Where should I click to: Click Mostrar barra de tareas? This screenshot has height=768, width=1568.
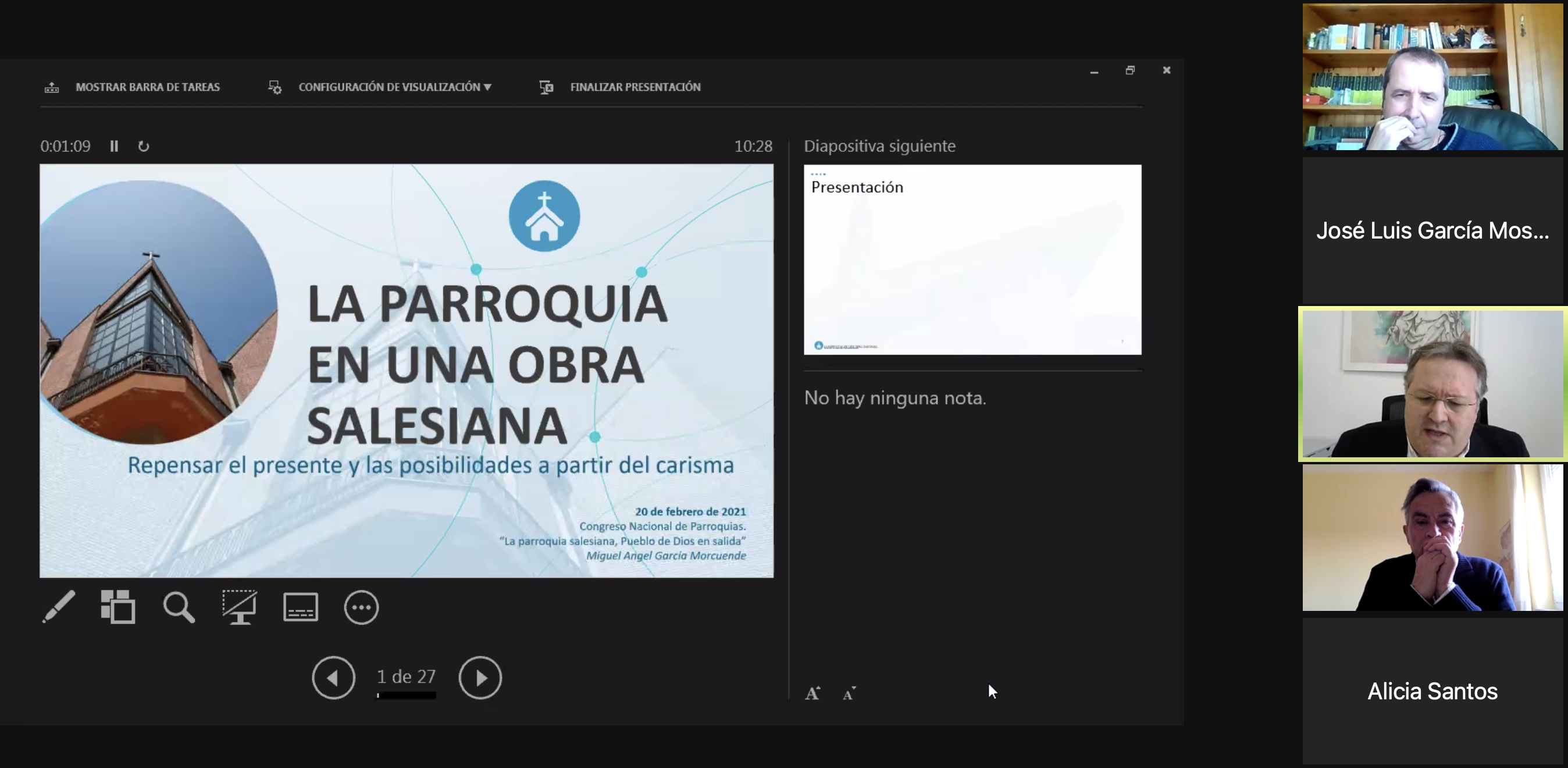[147, 87]
